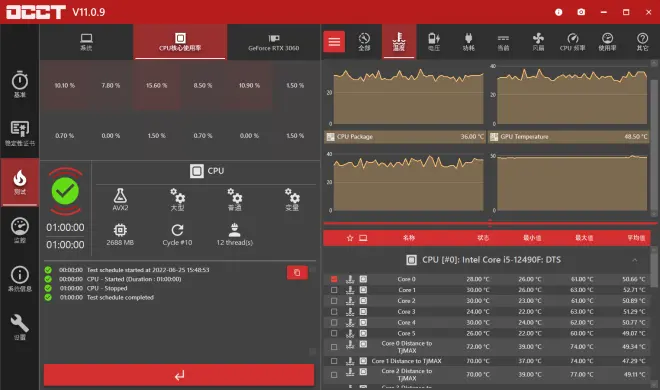Collapse the CPU Intel Core i5-12490F DTS group
This screenshot has height=390, width=660.
(x=634, y=260)
